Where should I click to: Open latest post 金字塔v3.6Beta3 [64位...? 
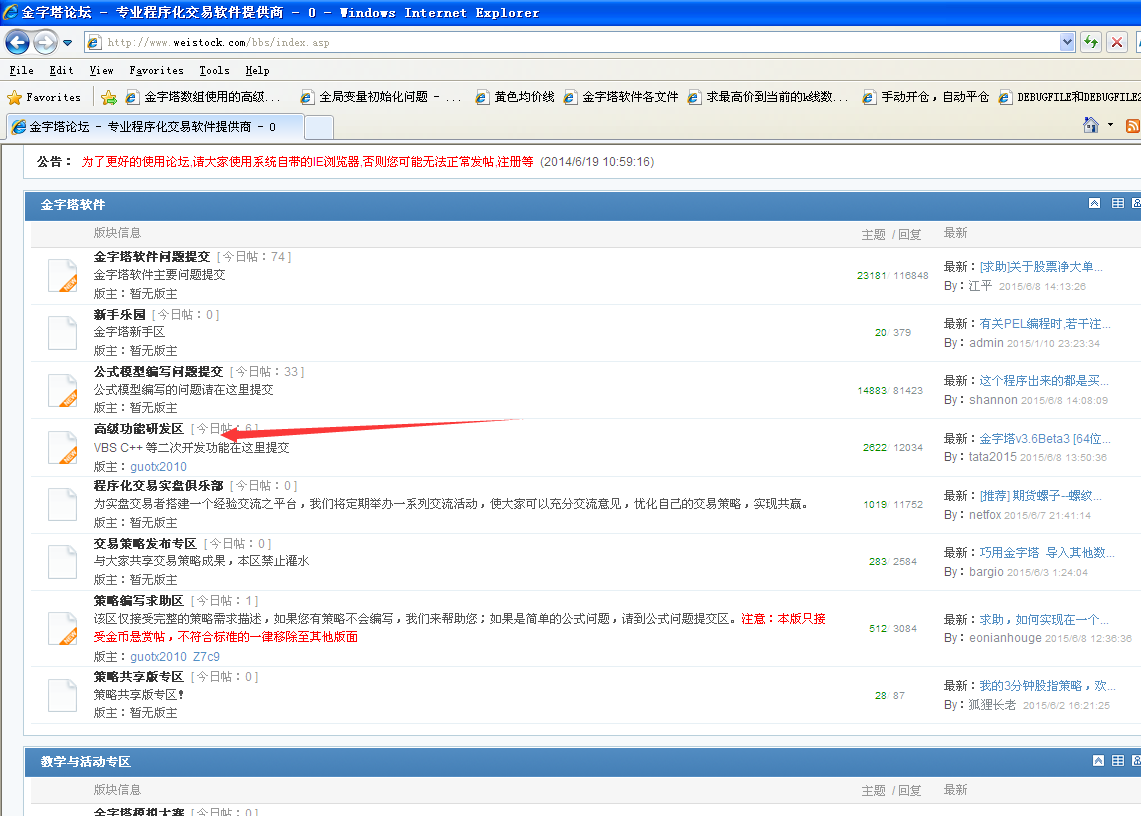coord(1044,439)
